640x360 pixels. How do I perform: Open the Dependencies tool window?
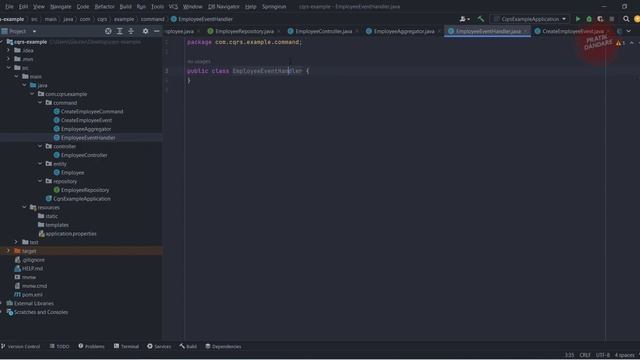[223, 347]
